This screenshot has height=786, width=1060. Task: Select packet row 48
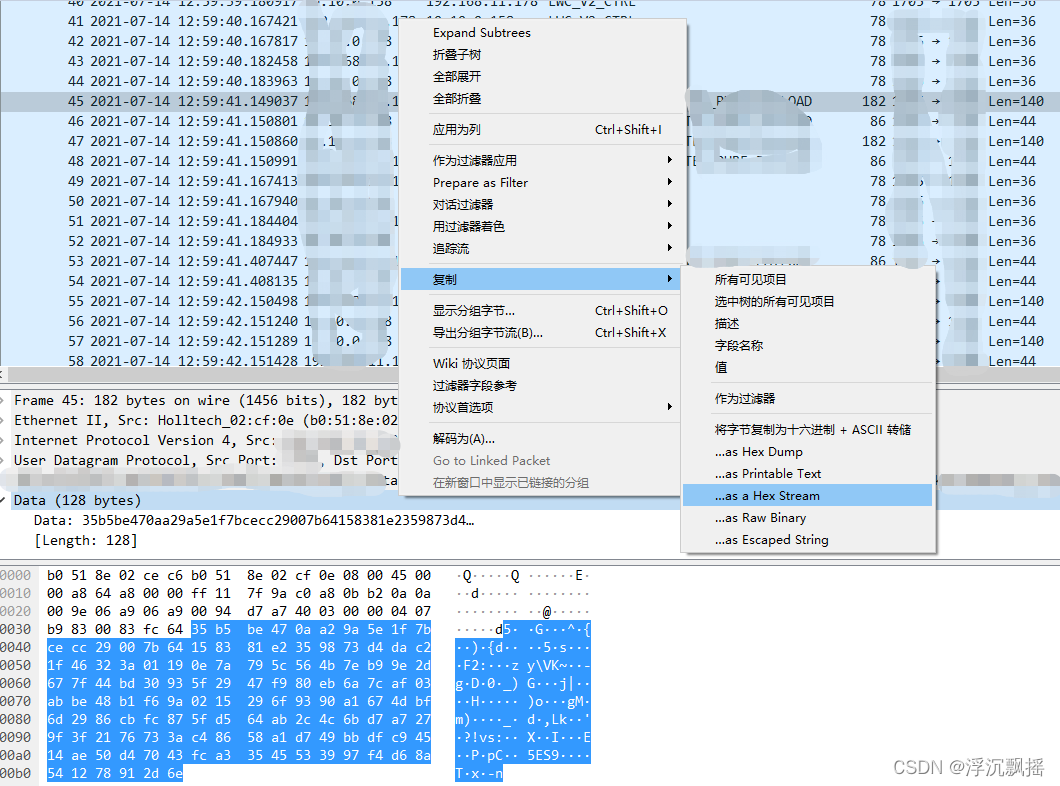[530, 162]
